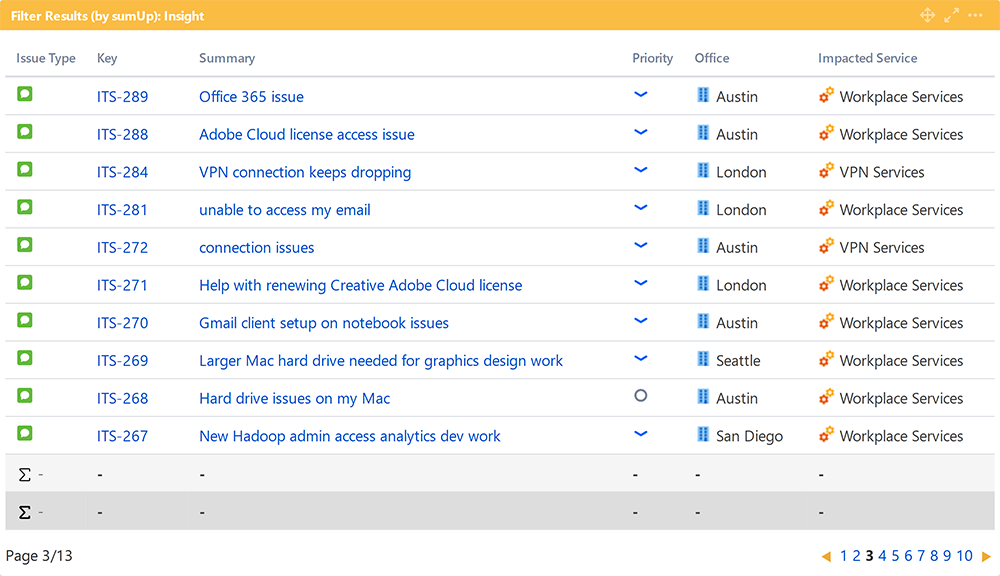Open the three-dots gadget options menu
This screenshot has width=1000, height=576.
click(x=975, y=15)
